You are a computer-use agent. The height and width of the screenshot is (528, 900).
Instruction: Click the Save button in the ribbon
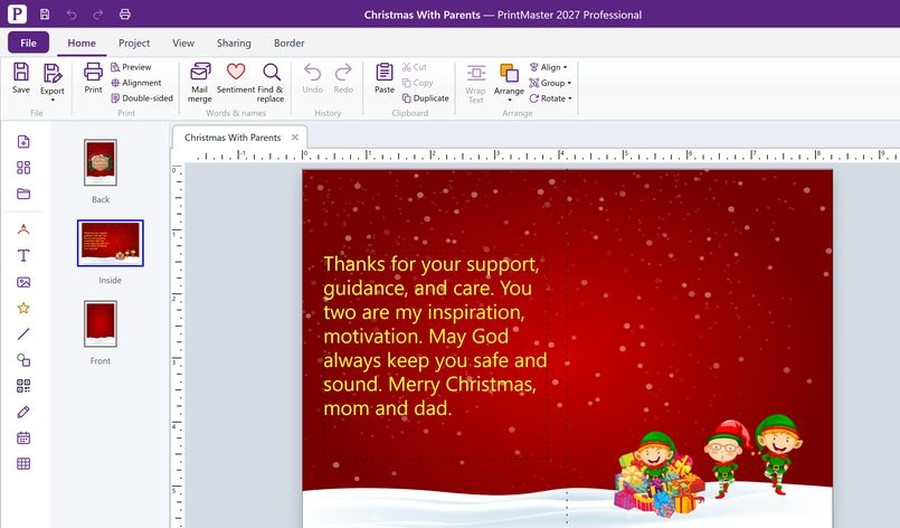click(21, 78)
